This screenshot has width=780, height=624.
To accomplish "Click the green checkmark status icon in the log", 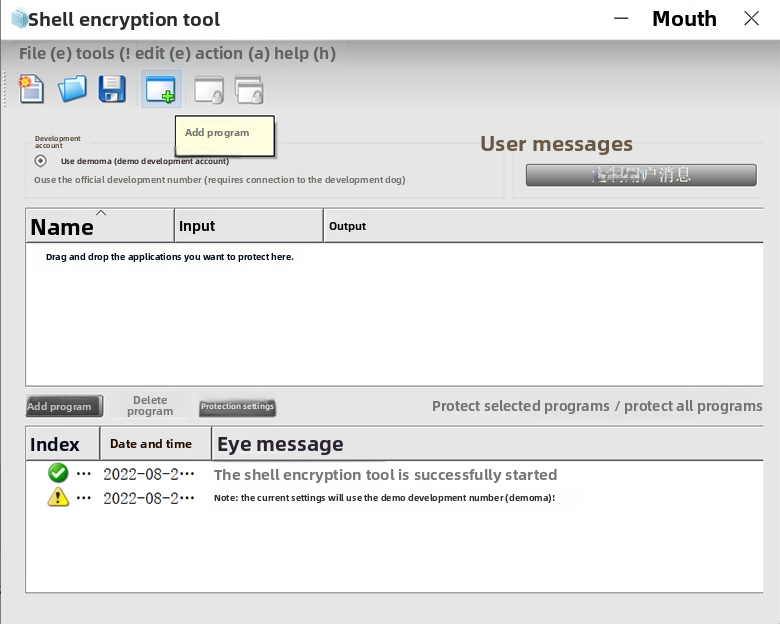I will [58, 473].
